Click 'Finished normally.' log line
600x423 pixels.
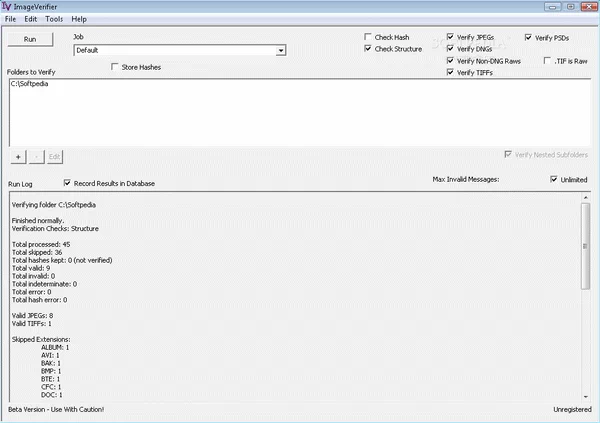tap(38, 220)
